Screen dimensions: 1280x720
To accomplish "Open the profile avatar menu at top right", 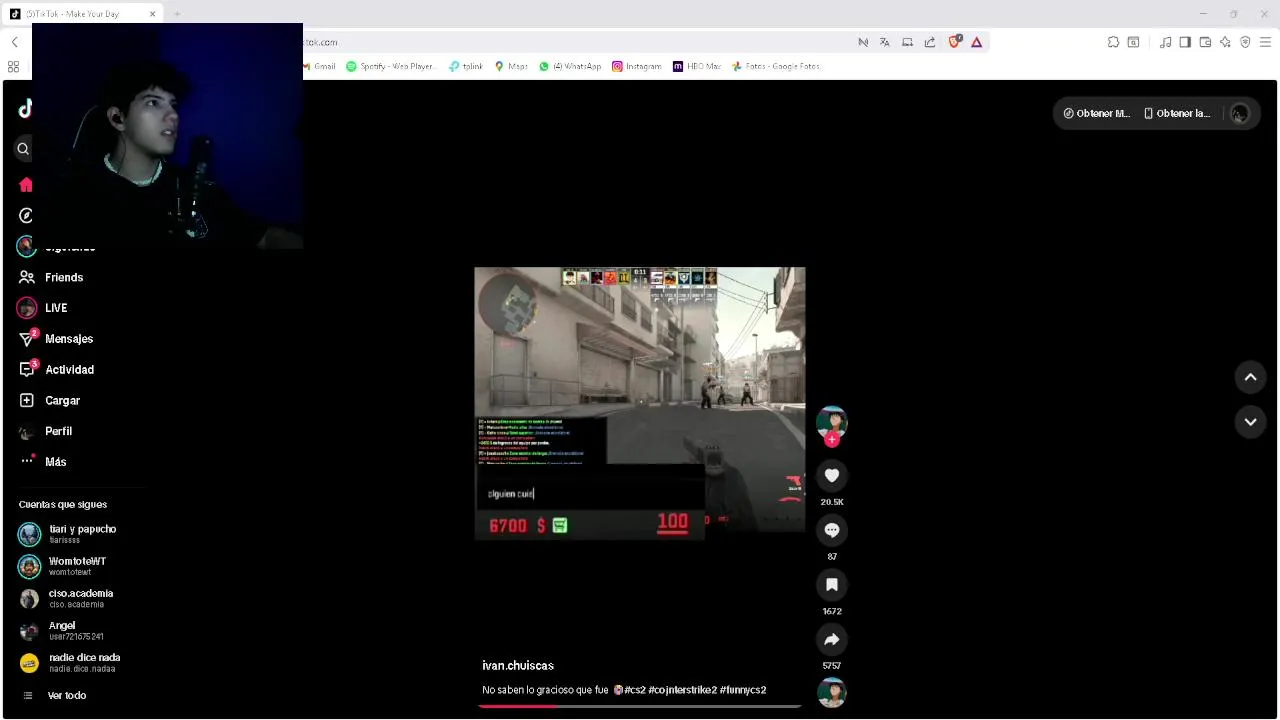I will point(1240,114).
